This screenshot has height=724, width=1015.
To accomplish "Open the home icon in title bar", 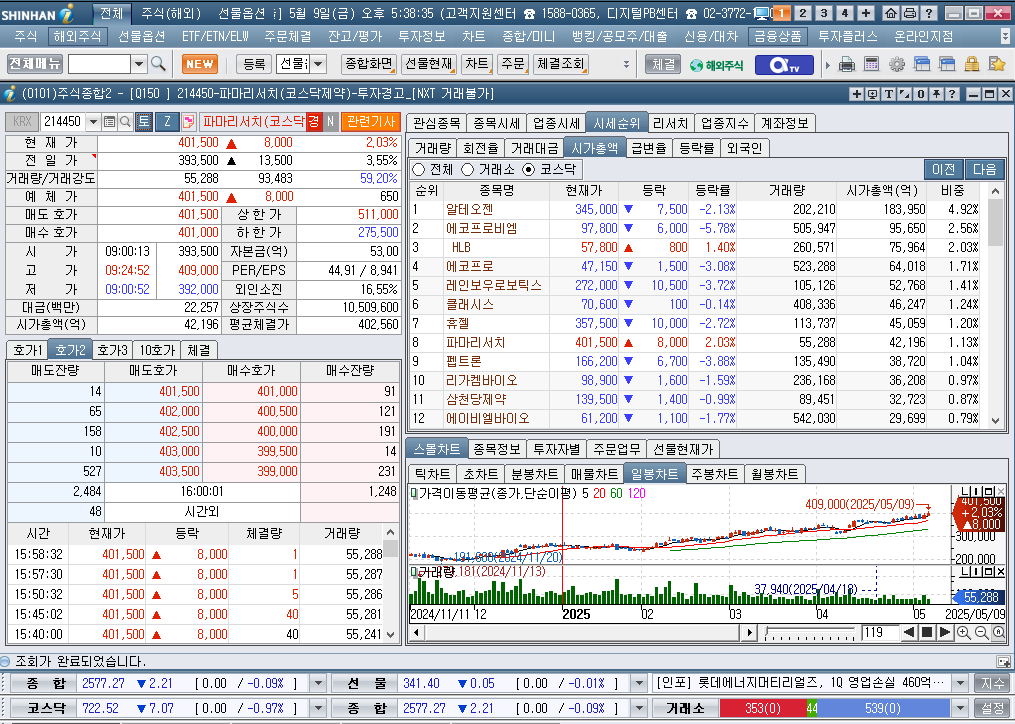I will (x=891, y=13).
